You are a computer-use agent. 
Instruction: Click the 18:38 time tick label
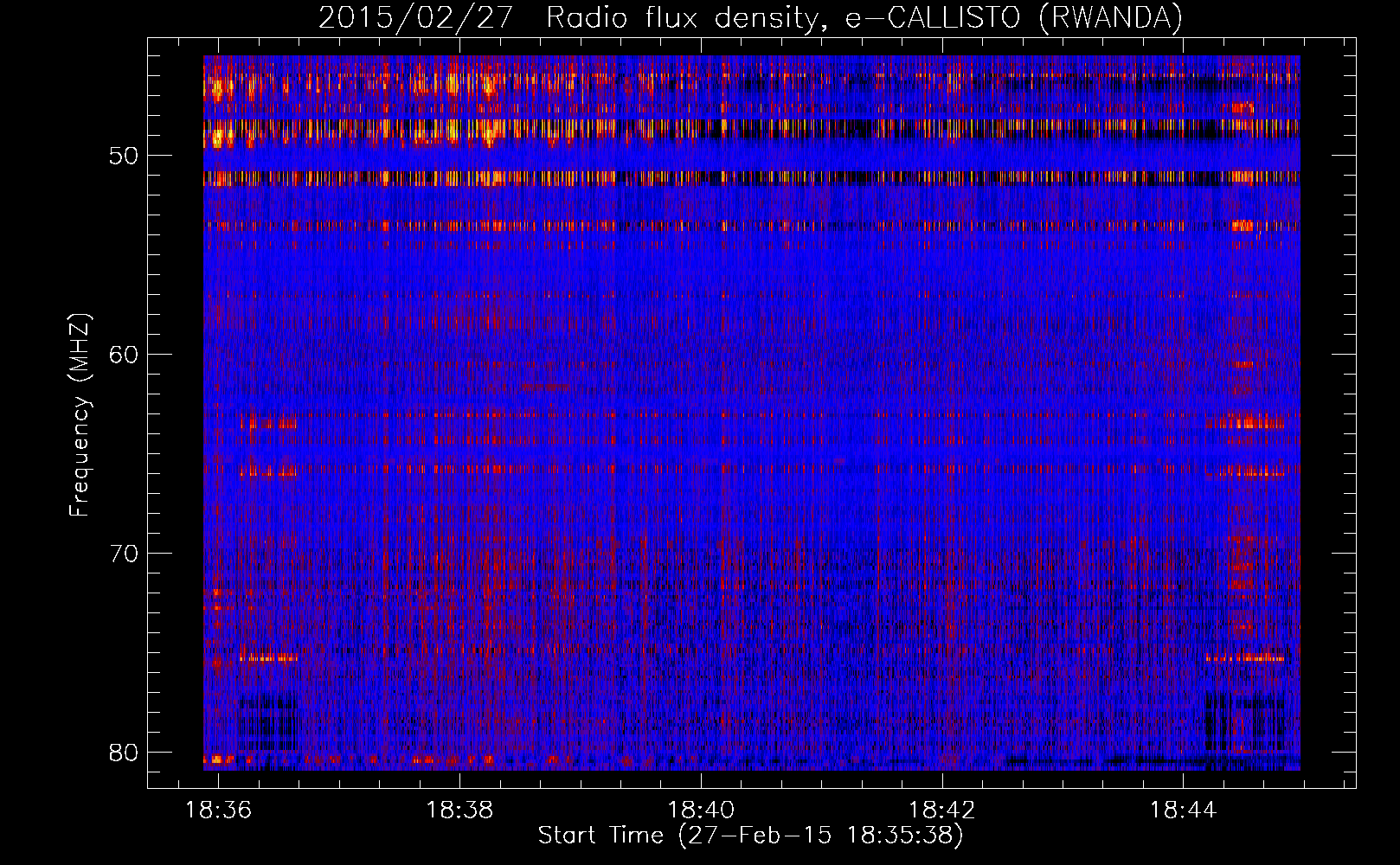point(459,810)
